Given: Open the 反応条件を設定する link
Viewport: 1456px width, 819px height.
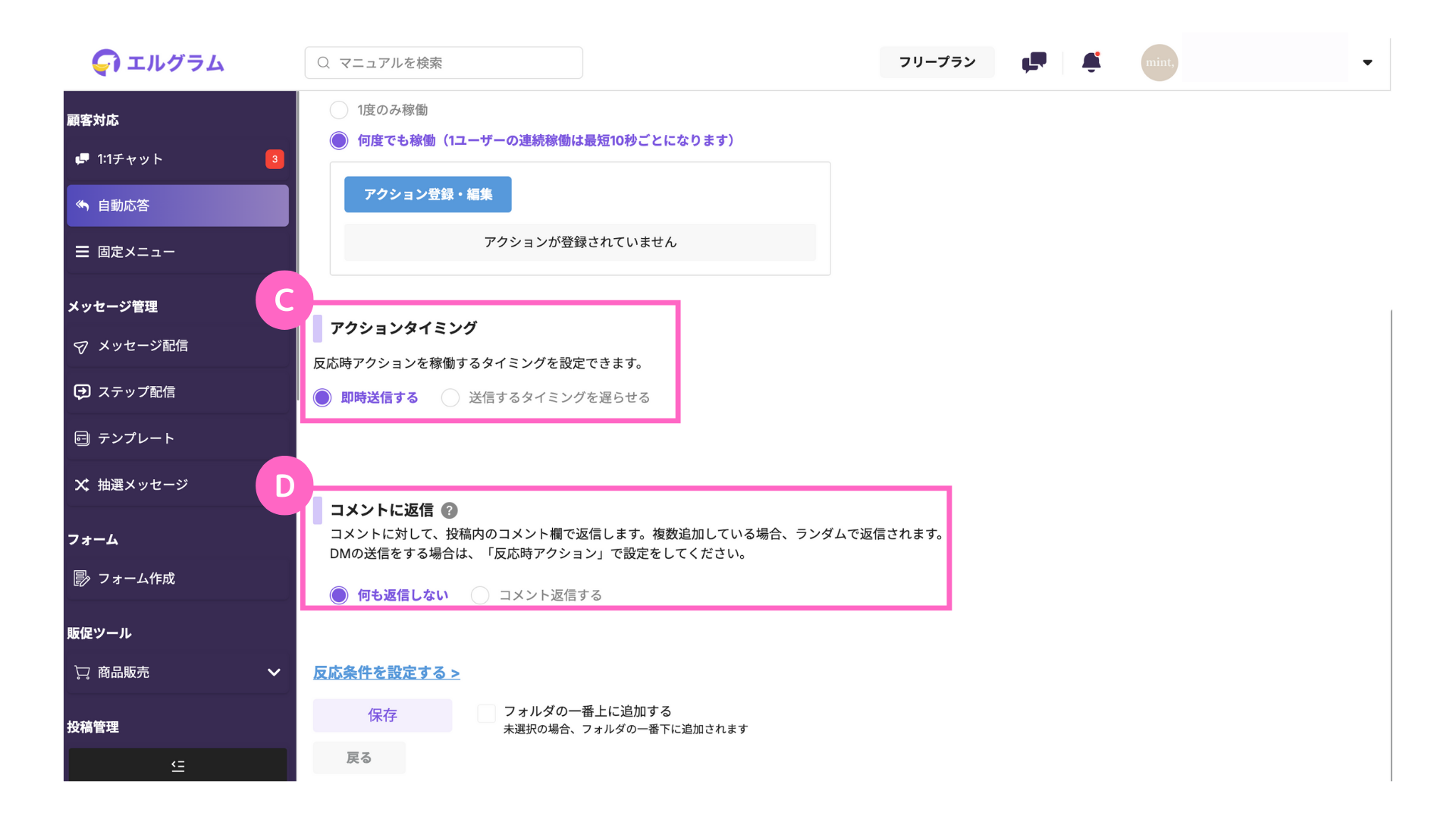Looking at the screenshot, I should (387, 673).
